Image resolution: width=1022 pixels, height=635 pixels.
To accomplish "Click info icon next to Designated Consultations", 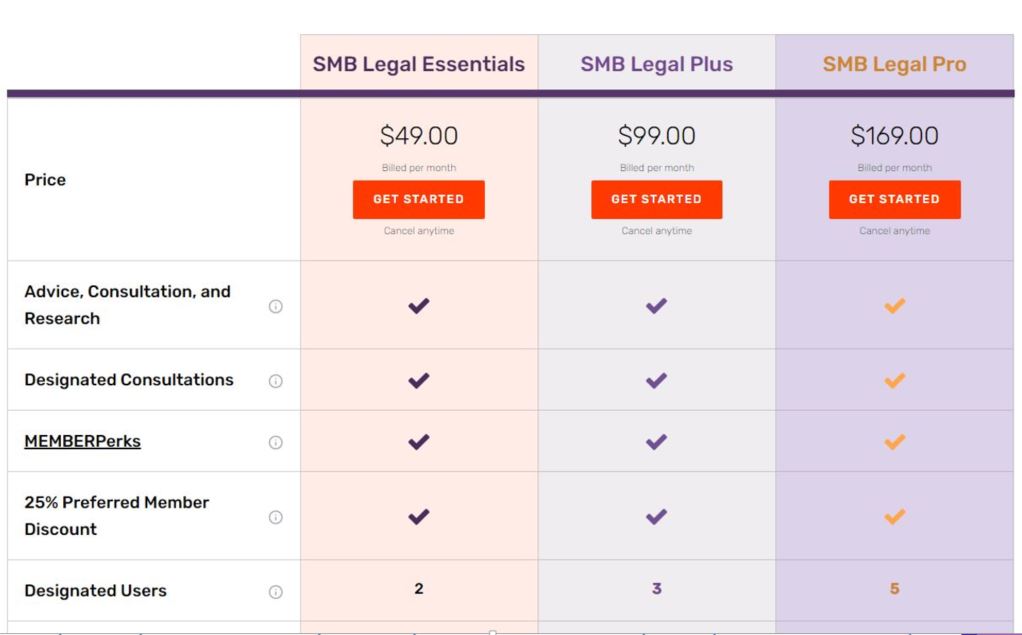I will coord(276,381).
